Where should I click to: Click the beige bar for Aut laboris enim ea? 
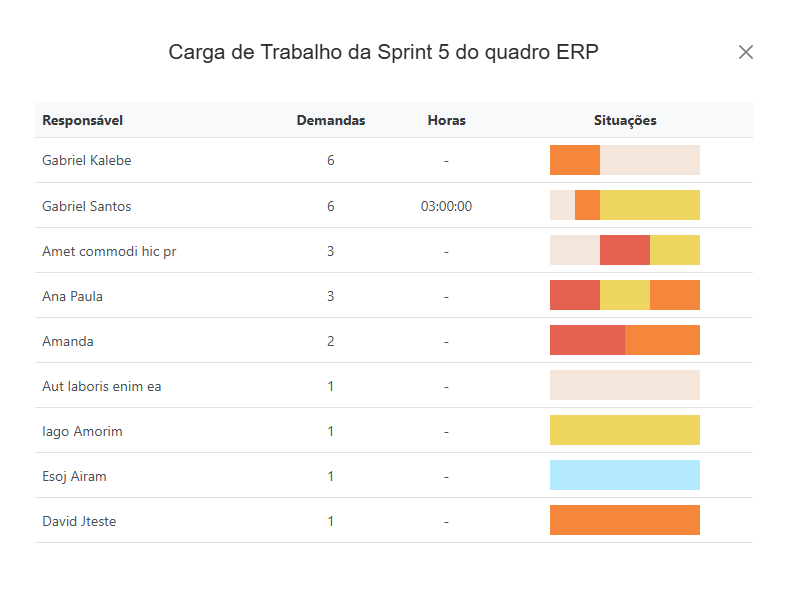pyautogui.click(x=625, y=385)
